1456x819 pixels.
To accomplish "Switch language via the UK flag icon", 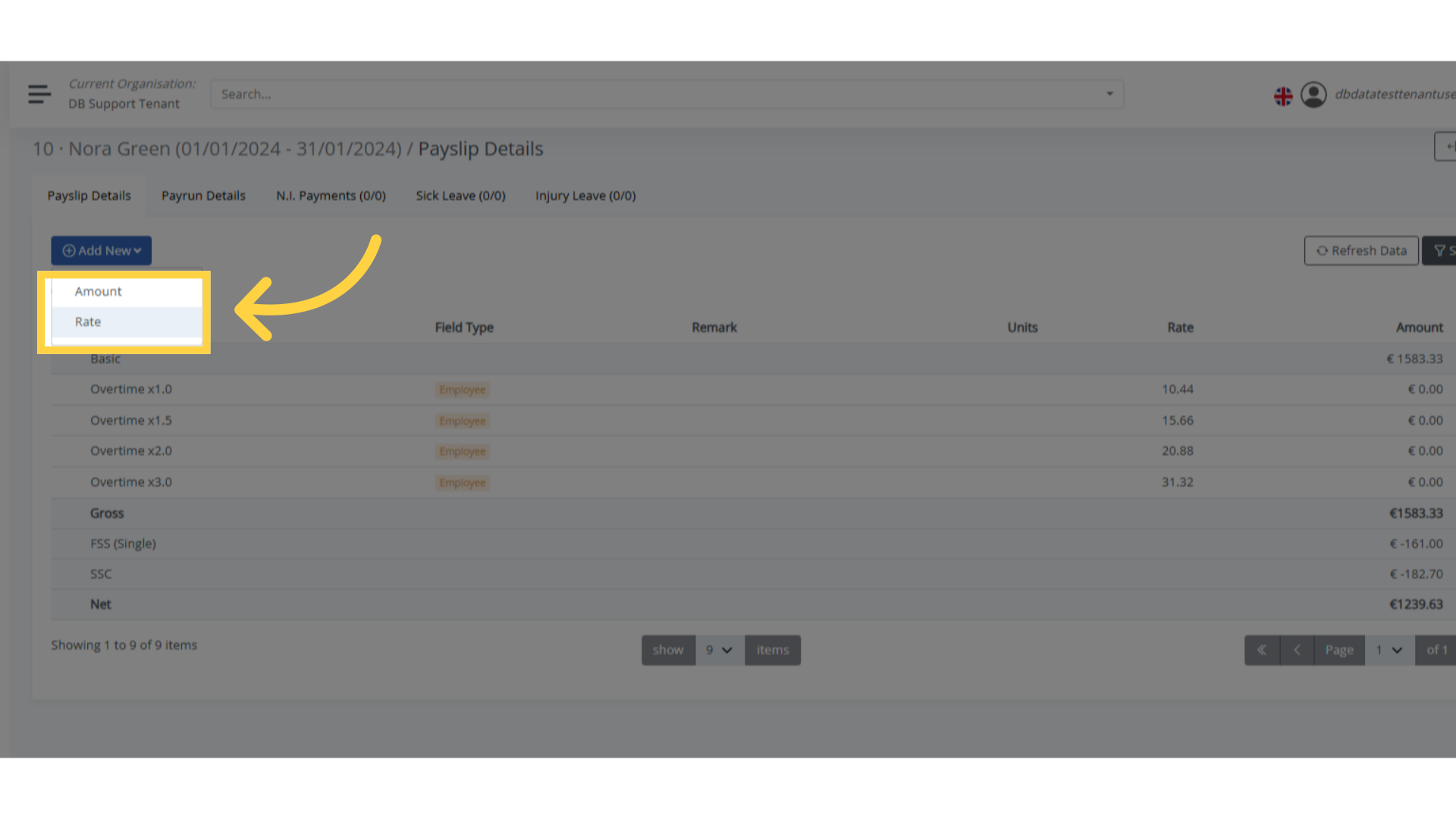I will click(1282, 96).
